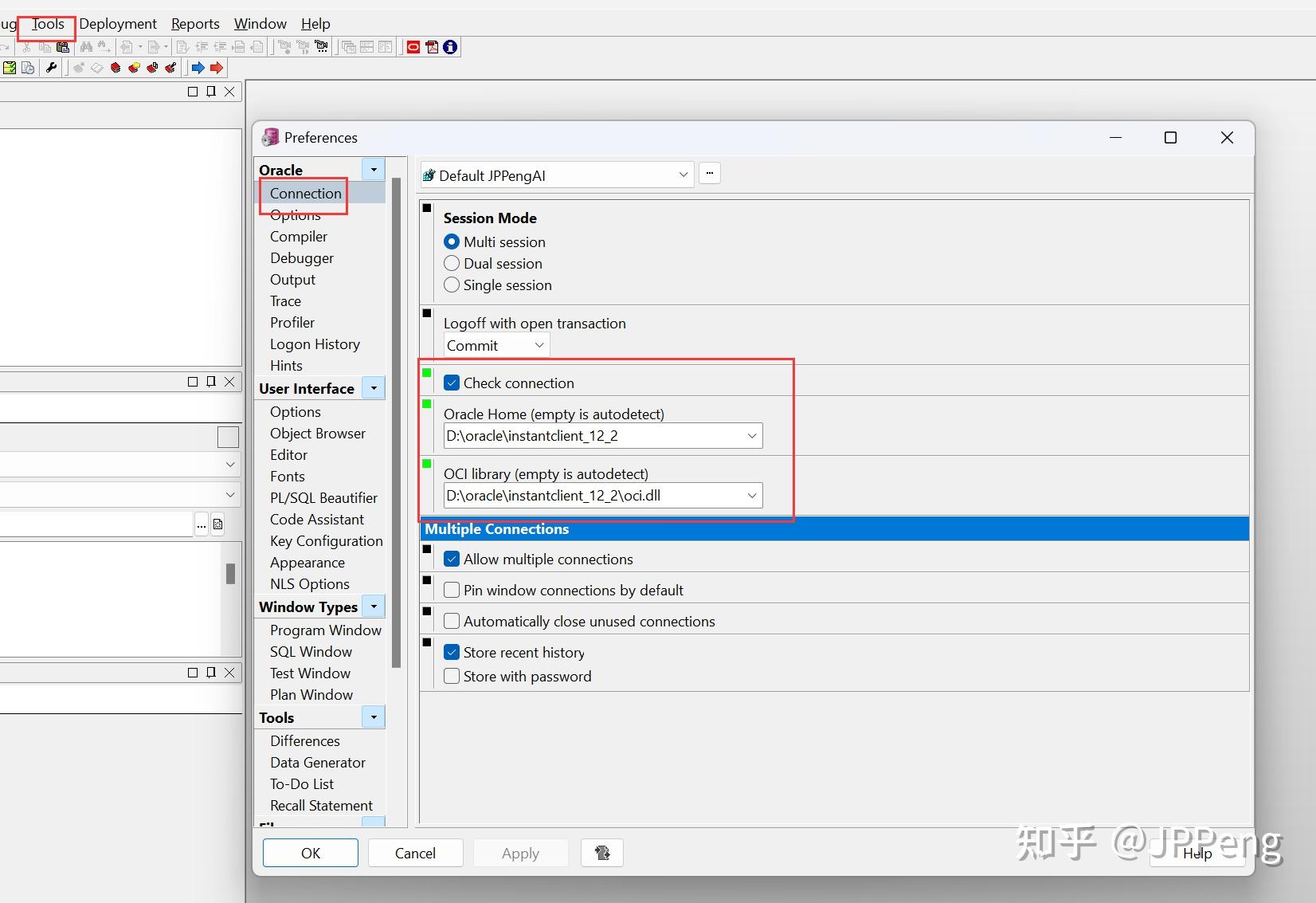Open the Deployment menu

coord(117,23)
